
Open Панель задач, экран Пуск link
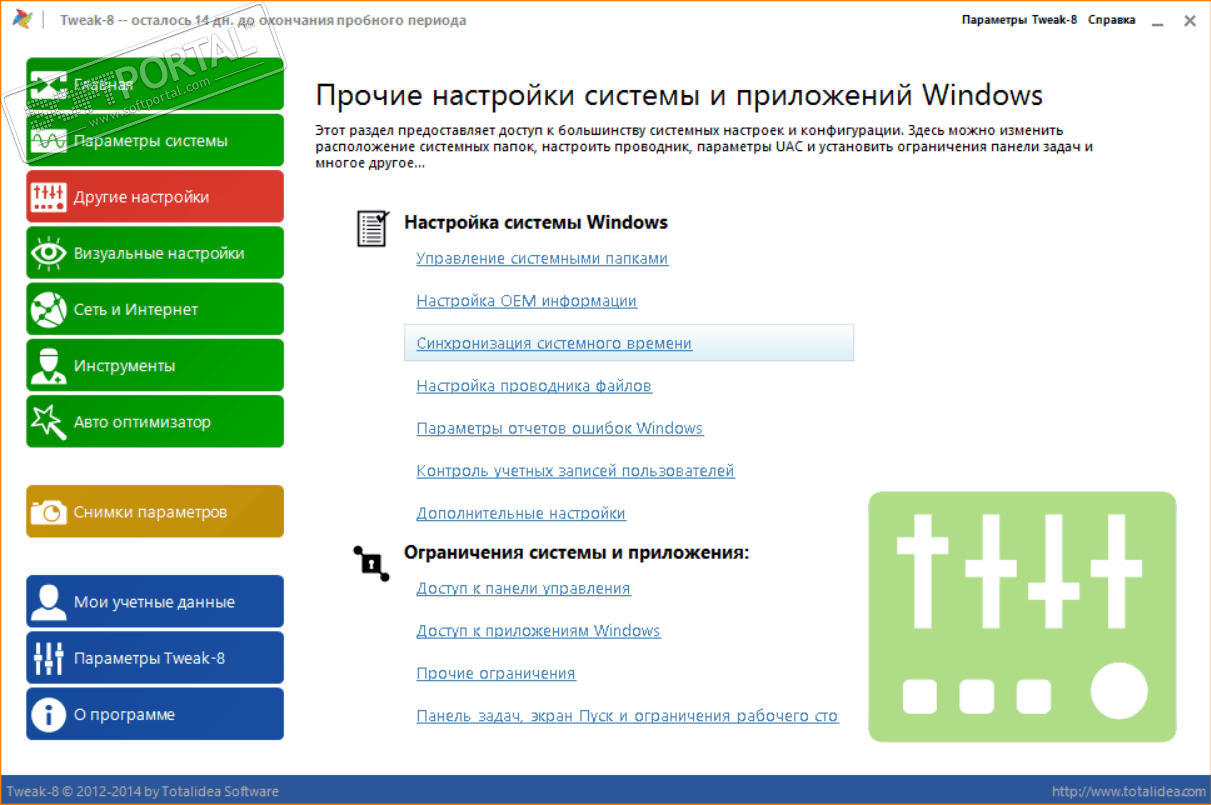[x=627, y=716]
